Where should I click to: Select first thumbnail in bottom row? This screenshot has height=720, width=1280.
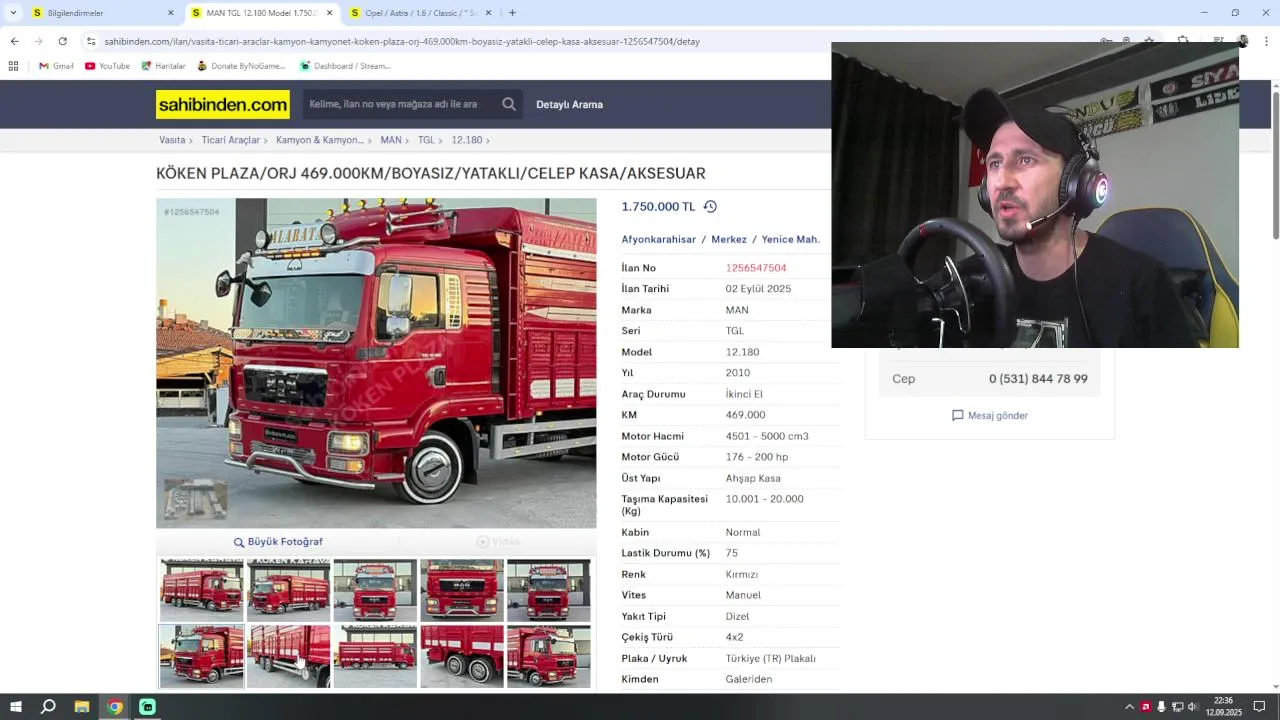pos(202,656)
